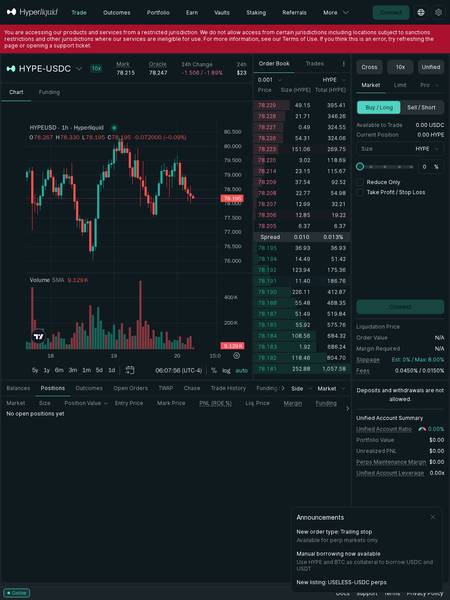Open chart timezone 06:07:56 (UTC-4)
450x600 pixels.
click(178, 370)
